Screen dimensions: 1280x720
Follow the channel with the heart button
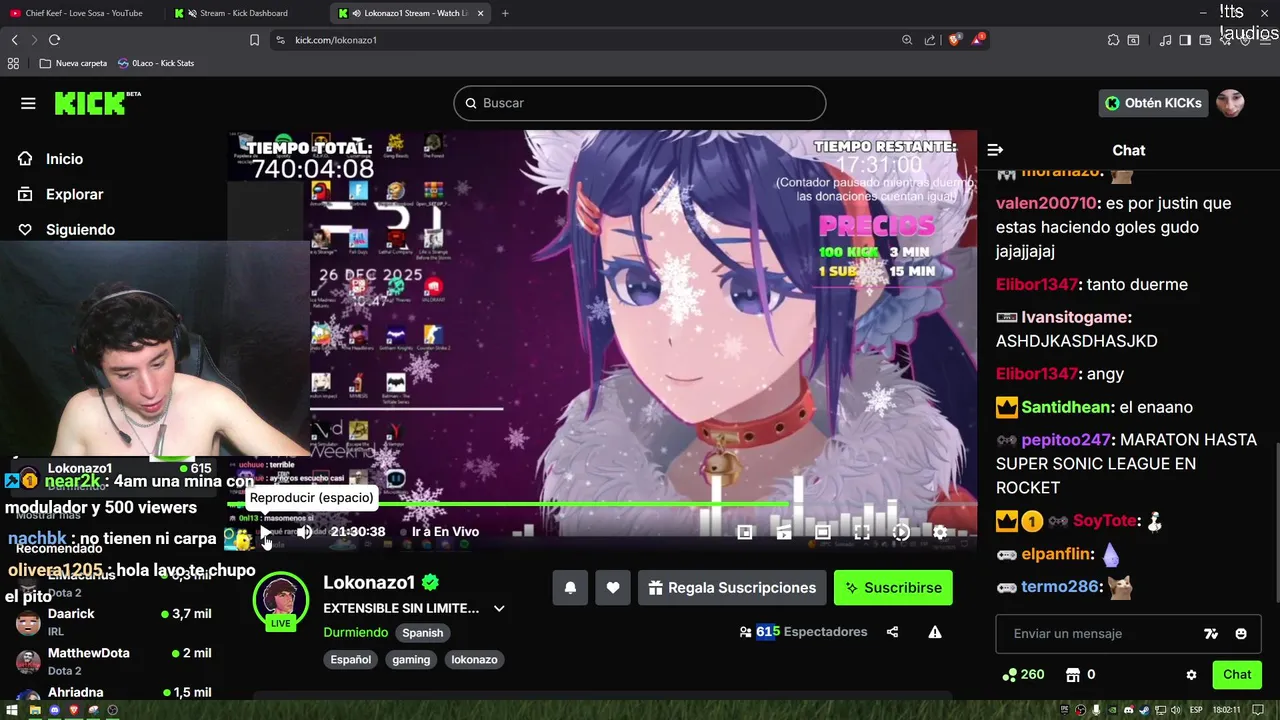pyautogui.click(x=613, y=588)
